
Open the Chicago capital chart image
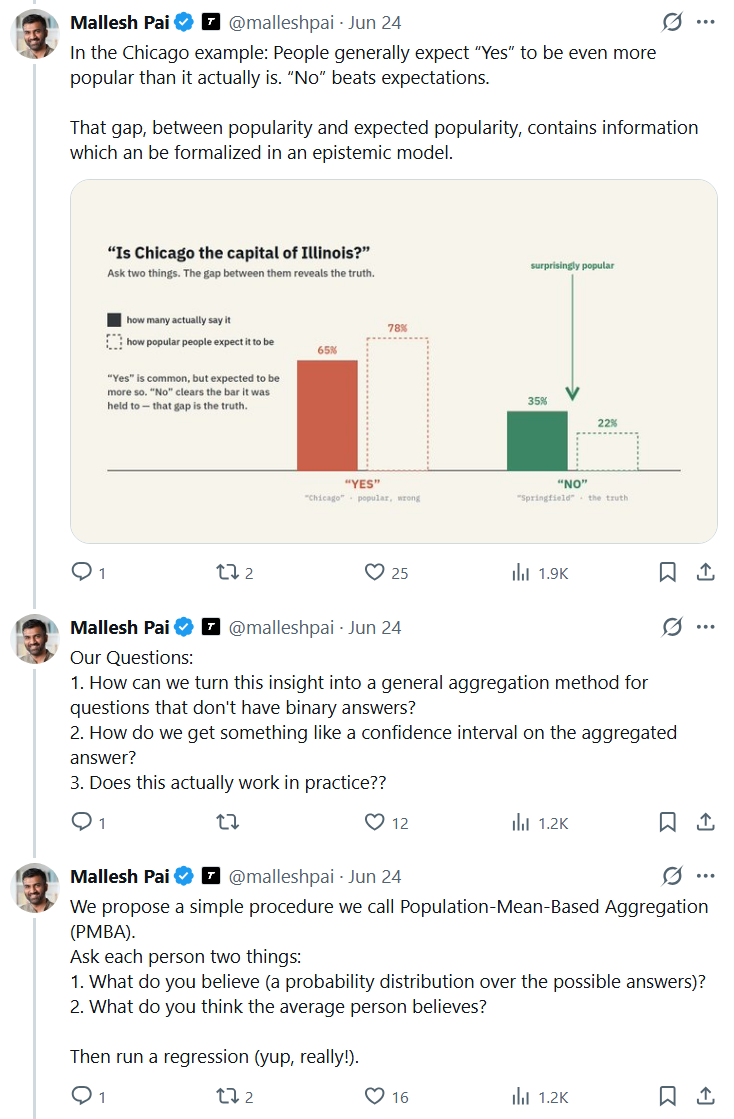pyautogui.click(x=394, y=361)
